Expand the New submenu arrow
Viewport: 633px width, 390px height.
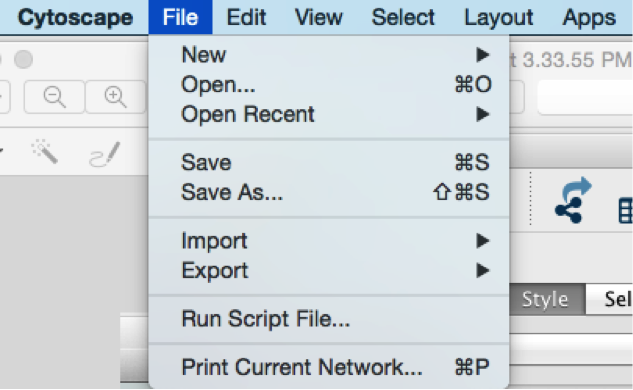[x=482, y=55]
